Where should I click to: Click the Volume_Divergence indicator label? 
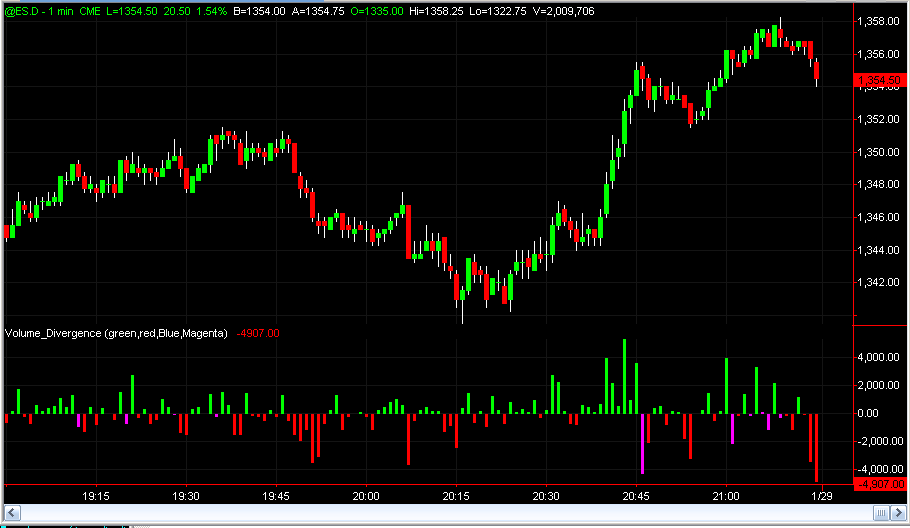(116, 333)
